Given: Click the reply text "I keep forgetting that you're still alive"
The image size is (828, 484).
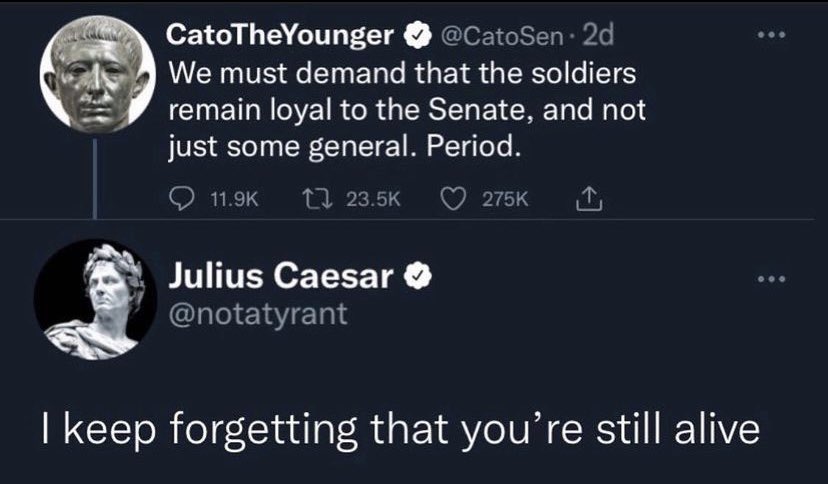Looking at the screenshot, I should click(401, 430).
